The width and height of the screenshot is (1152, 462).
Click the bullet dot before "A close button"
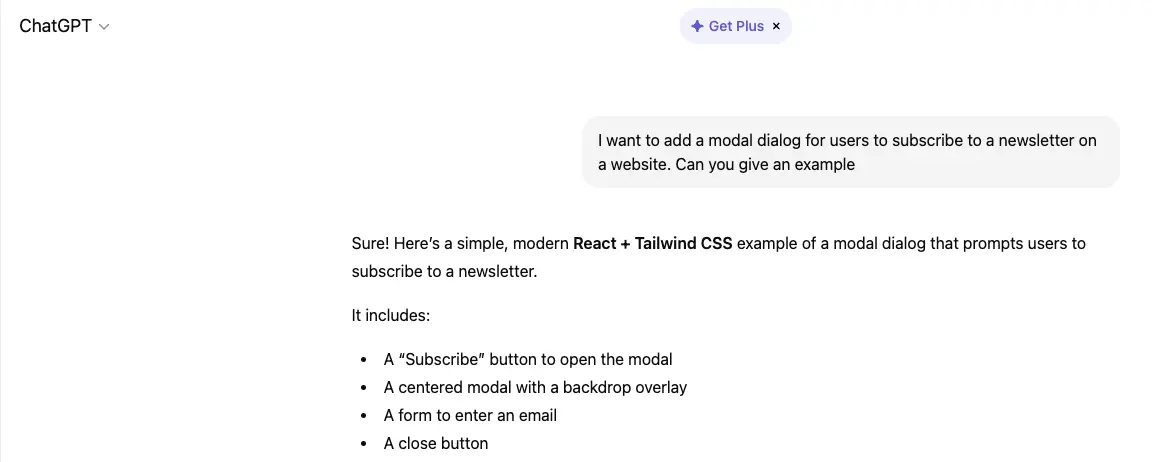[x=363, y=444]
